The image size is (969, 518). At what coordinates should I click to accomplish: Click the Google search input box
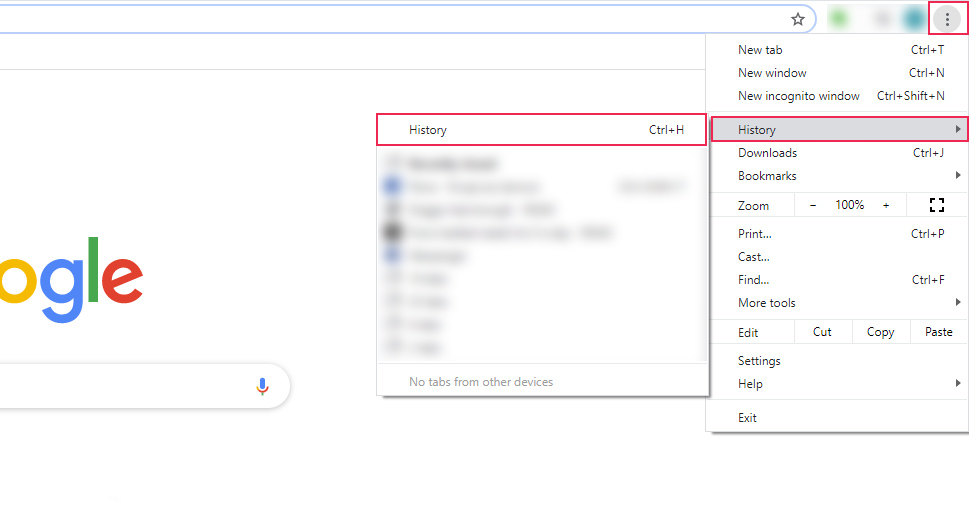point(120,386)
